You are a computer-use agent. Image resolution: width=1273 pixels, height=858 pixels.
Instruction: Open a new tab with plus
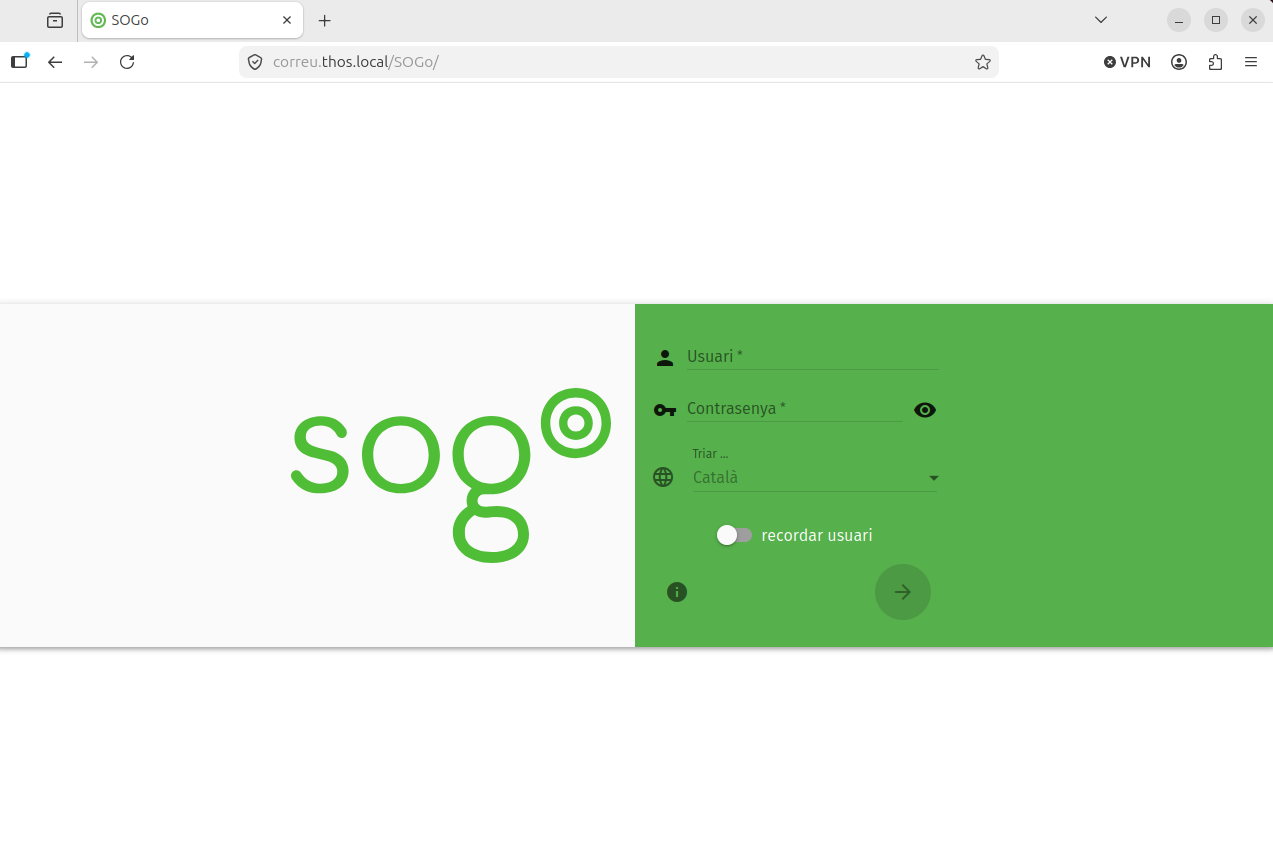324,20
